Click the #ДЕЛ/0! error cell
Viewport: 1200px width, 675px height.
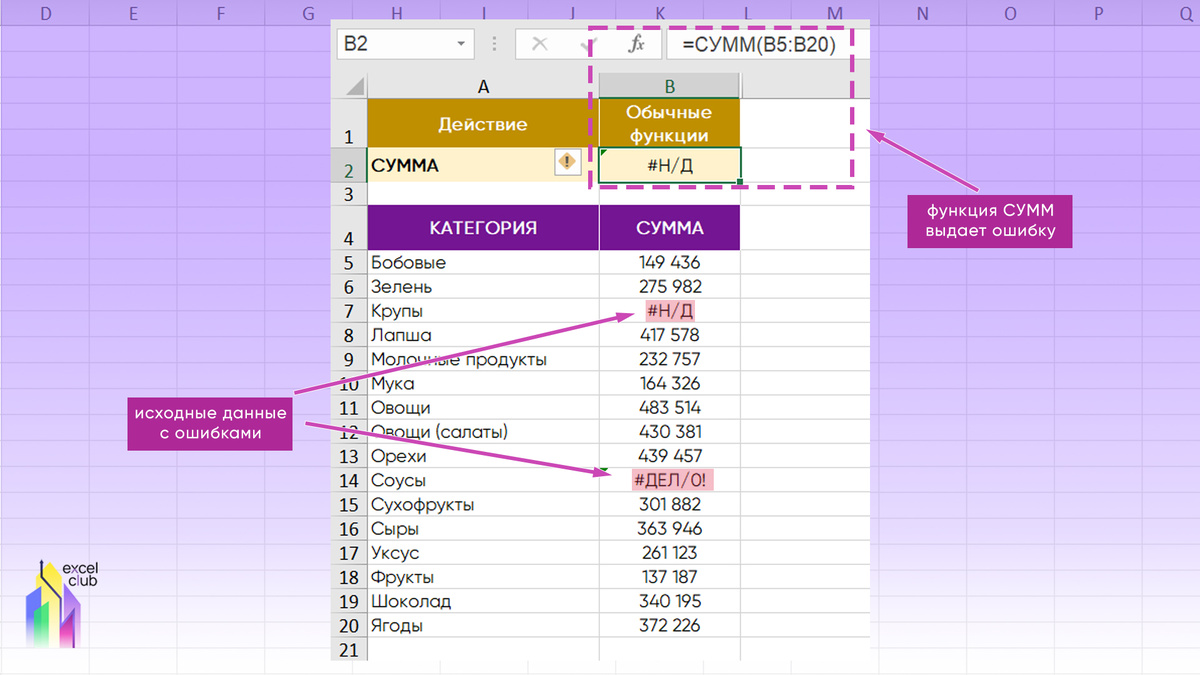[670, 480]
